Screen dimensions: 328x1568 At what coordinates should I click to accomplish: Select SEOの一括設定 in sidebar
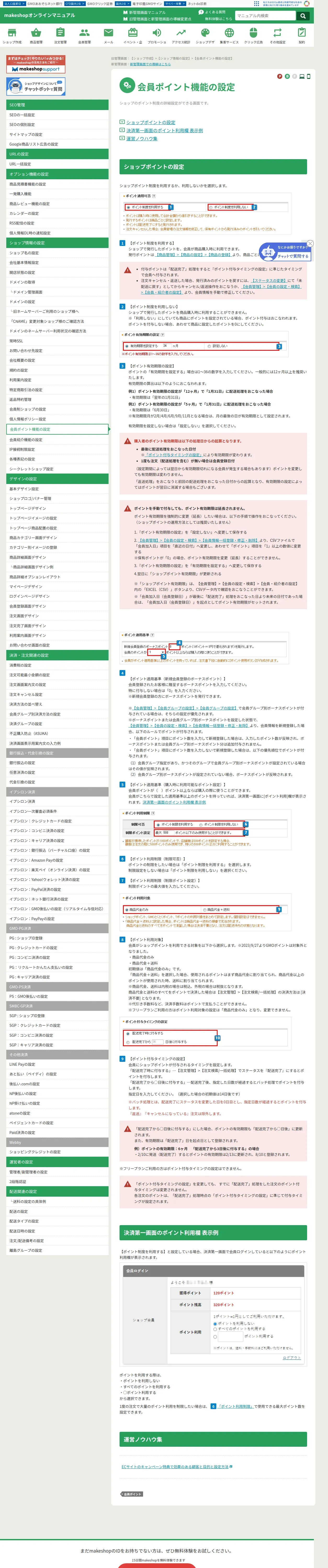(57, 115)
